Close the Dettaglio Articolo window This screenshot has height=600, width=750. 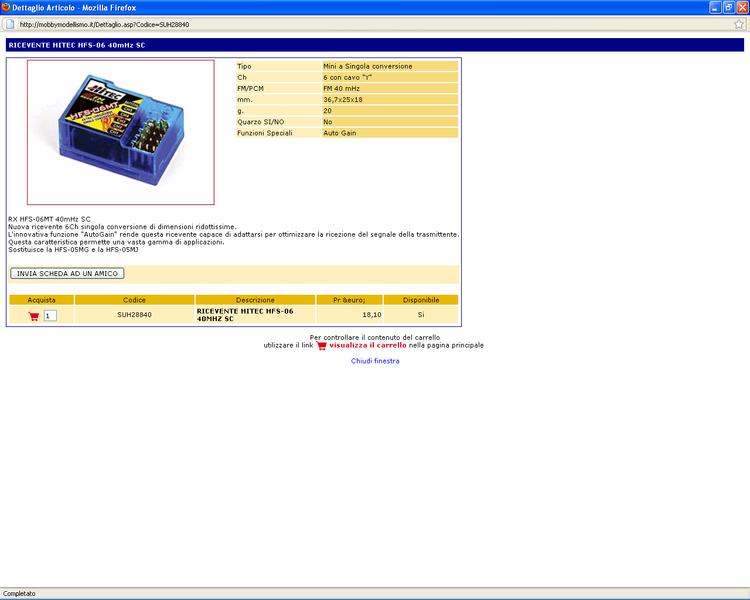pos(741,7)
